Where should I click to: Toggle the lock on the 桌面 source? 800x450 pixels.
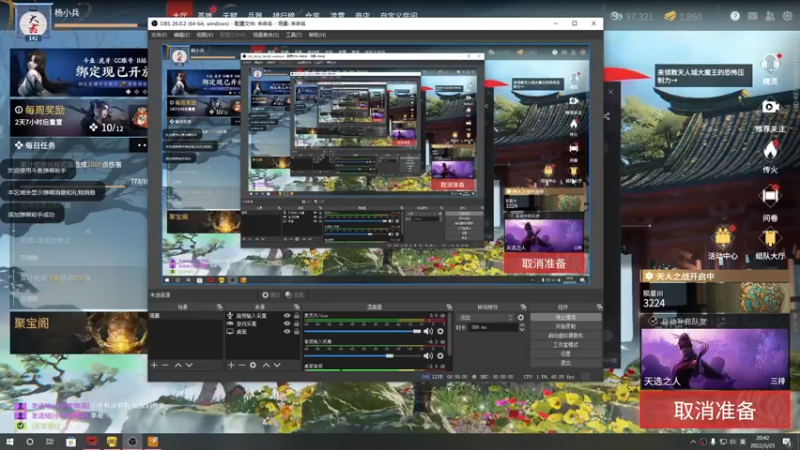click(296, 332)
